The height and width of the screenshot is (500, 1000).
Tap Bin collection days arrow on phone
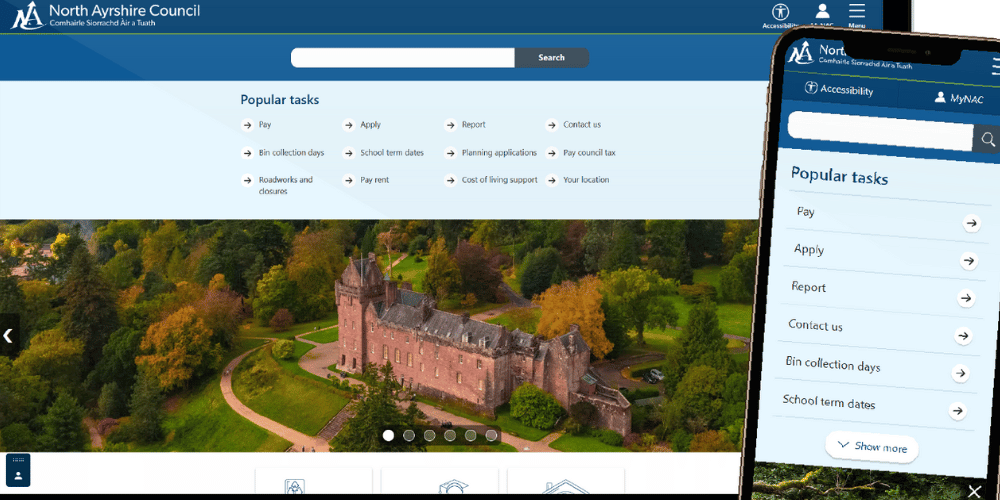(x=960, y=374)
